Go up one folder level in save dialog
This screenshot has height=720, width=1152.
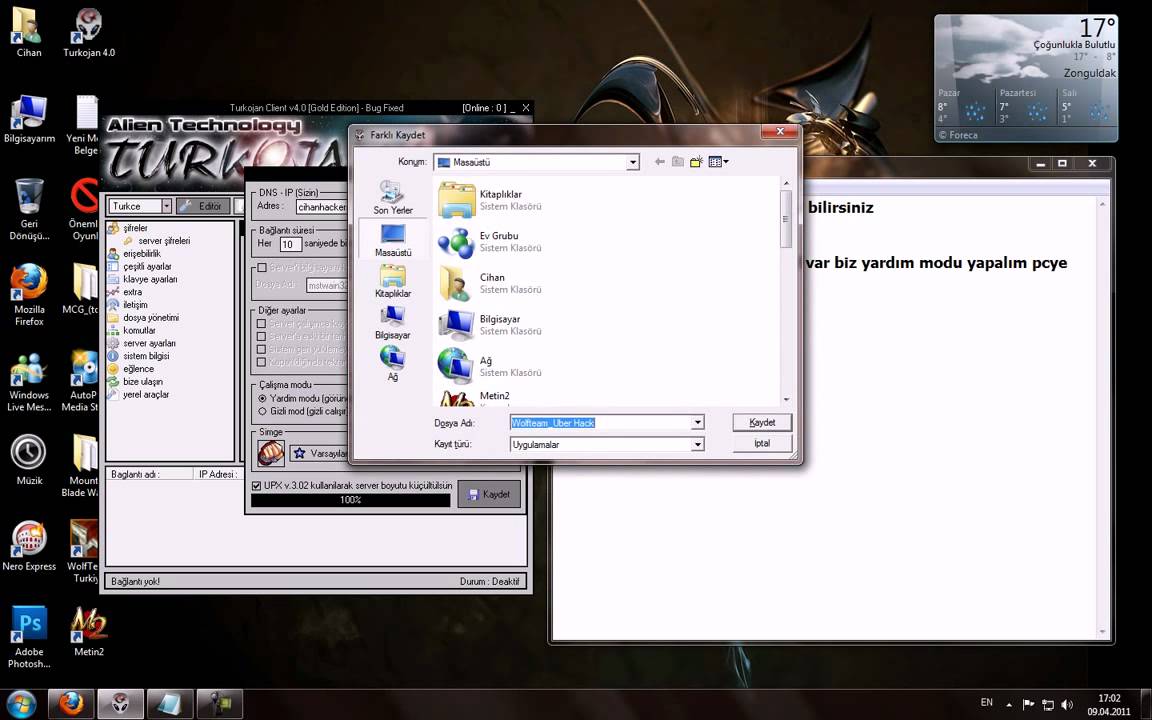677,162
